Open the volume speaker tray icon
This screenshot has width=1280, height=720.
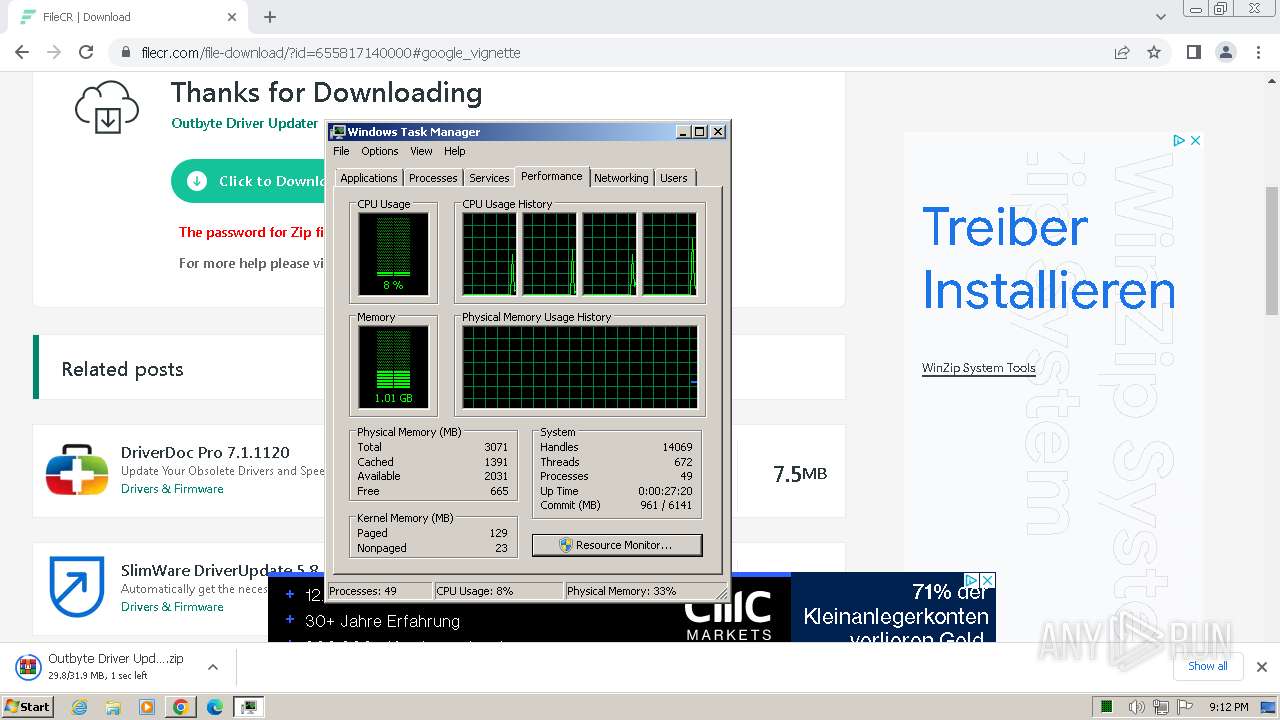click(x=1136, y=707)
